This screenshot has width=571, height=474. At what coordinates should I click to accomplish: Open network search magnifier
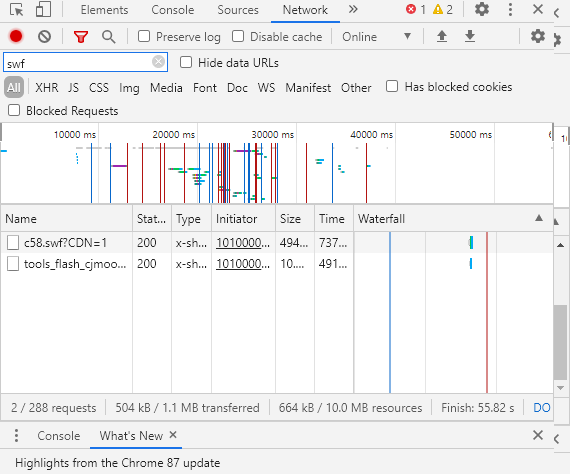(x=109, y=37)
